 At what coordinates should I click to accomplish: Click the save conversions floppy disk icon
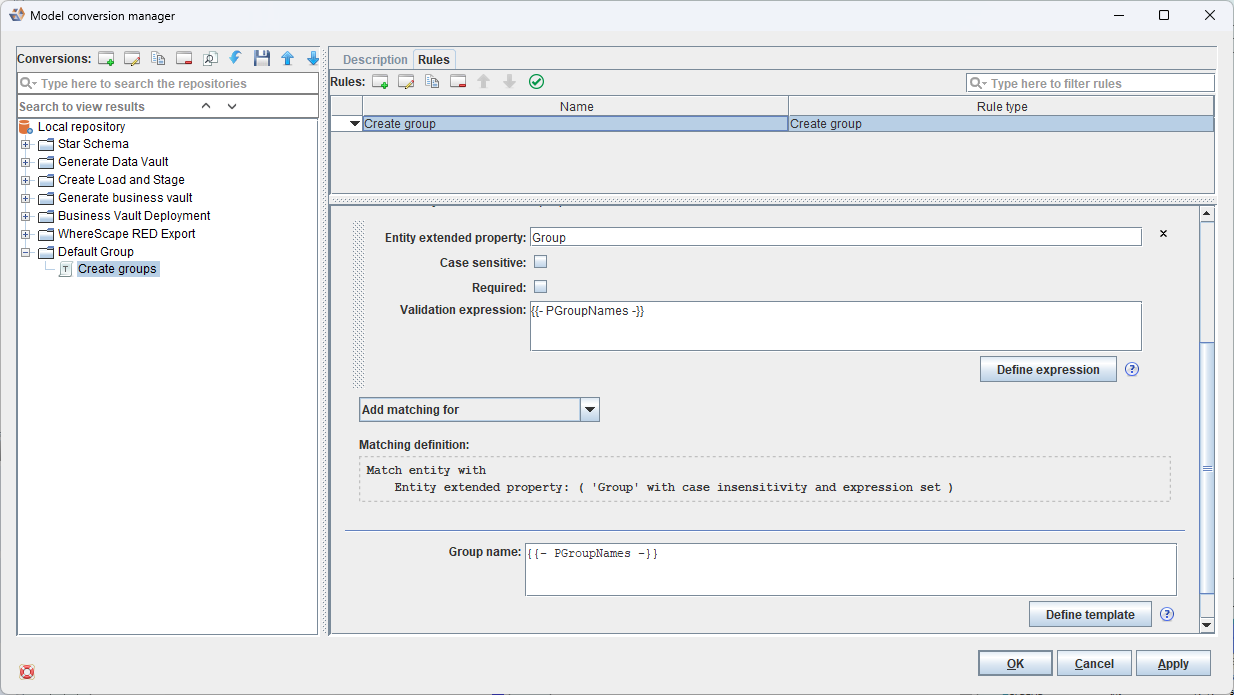[x=262, y=59]
